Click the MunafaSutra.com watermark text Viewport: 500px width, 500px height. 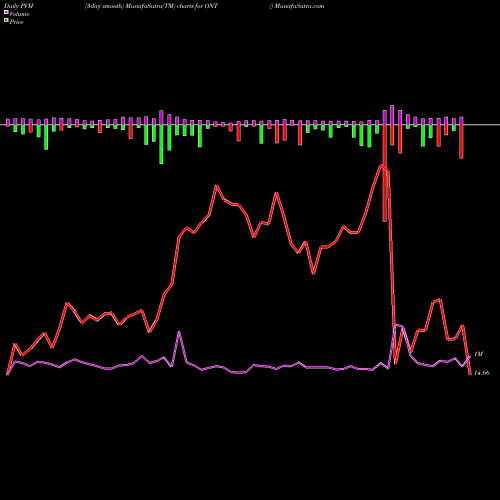coord(299,6)
